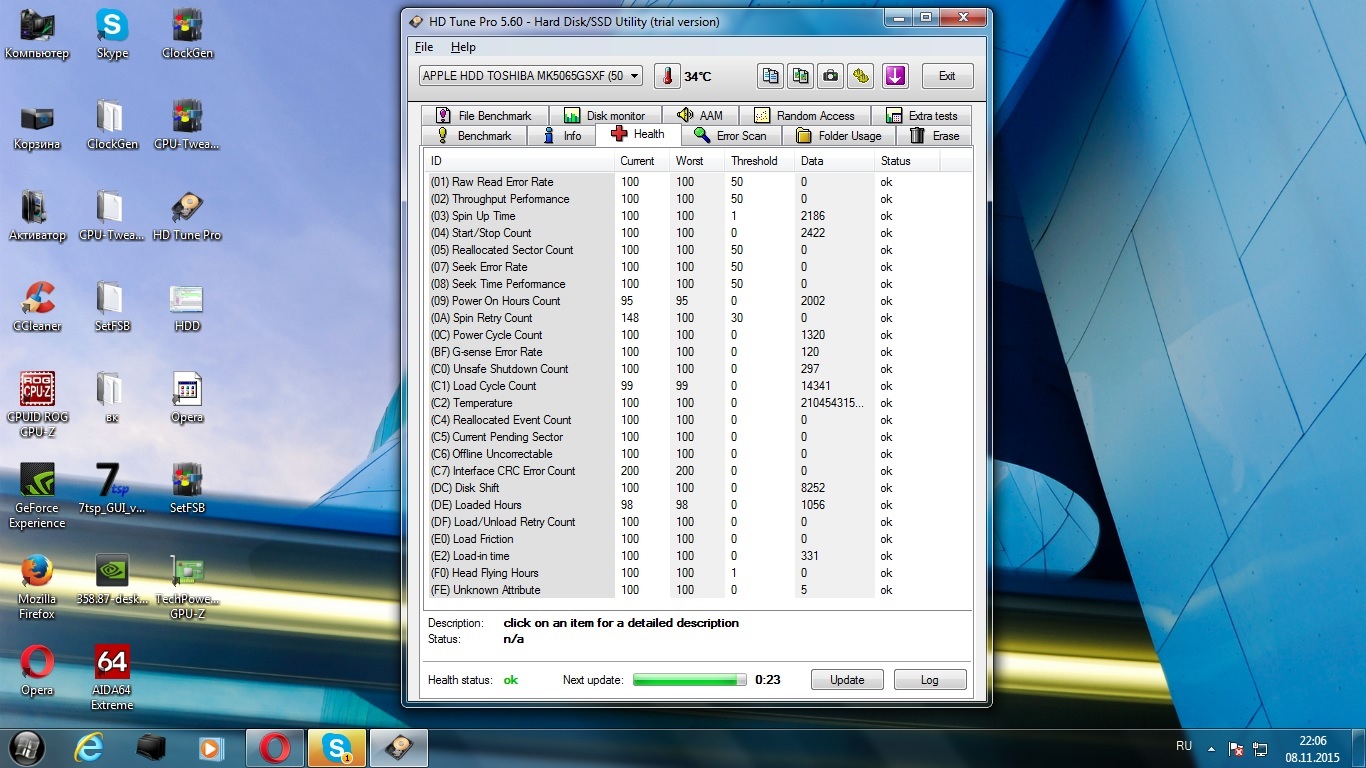Image resolution: width=1366 pixels, height=768 pixels.
Task: Click the copy screenshot to clipboard icon
Action: (x=800, y=76)
